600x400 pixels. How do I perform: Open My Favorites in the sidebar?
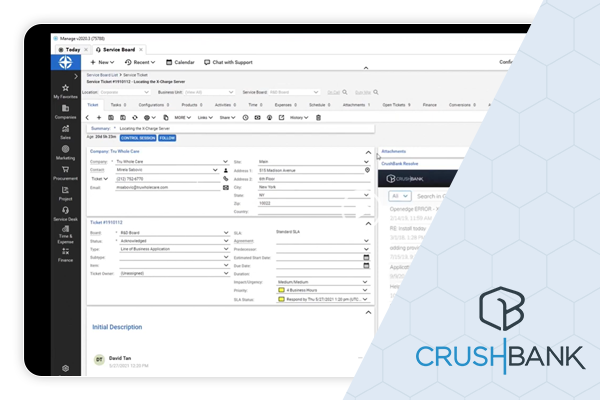65,91
